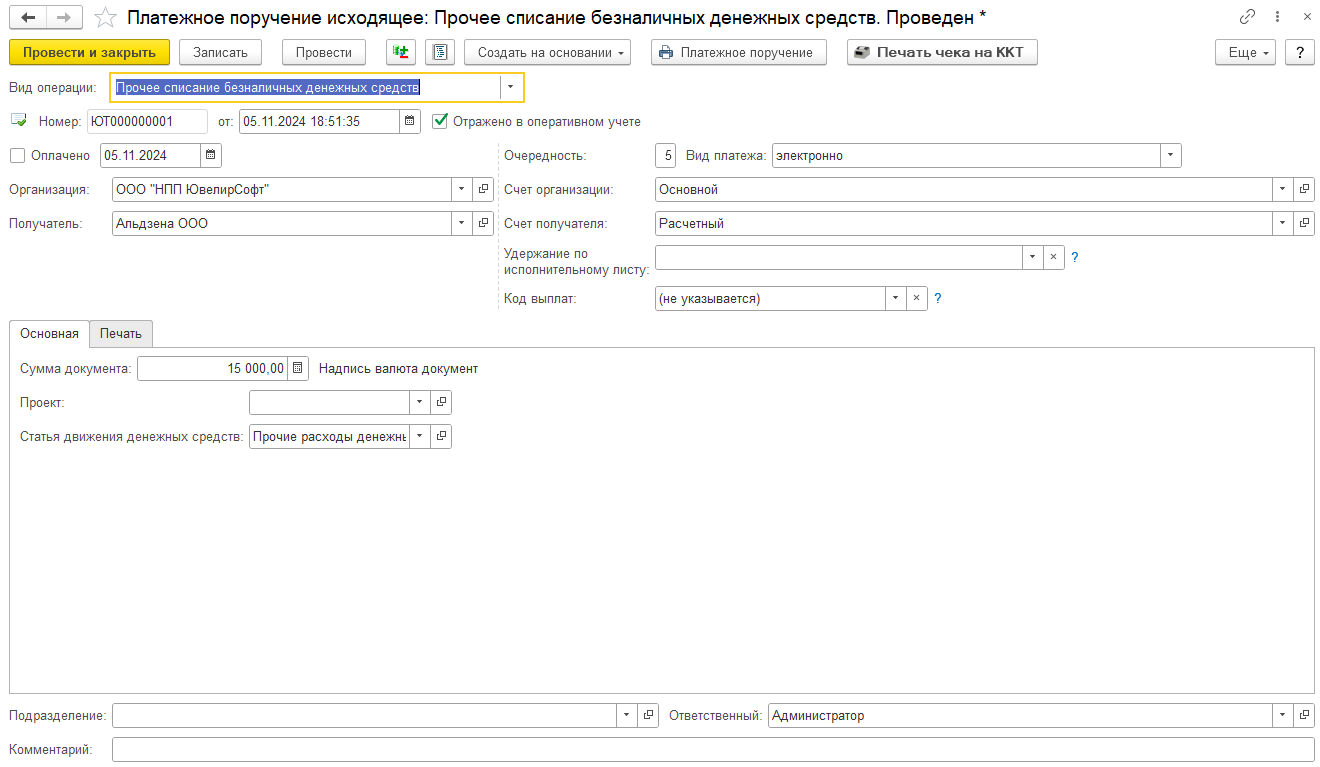Expand the Вид операции dropdown
This screenshot has height=767, width=1320.
click(x=510, y=87)
